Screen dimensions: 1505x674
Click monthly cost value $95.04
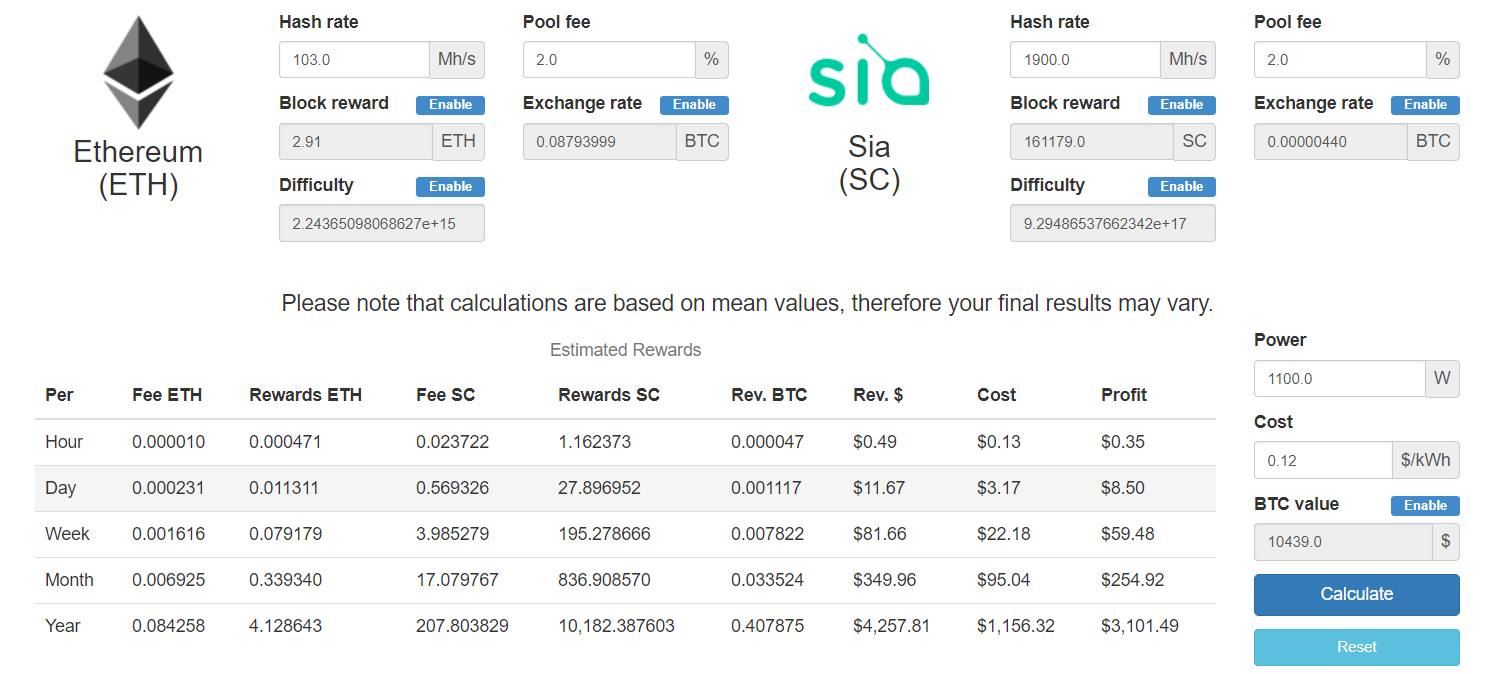(1004, 580)
